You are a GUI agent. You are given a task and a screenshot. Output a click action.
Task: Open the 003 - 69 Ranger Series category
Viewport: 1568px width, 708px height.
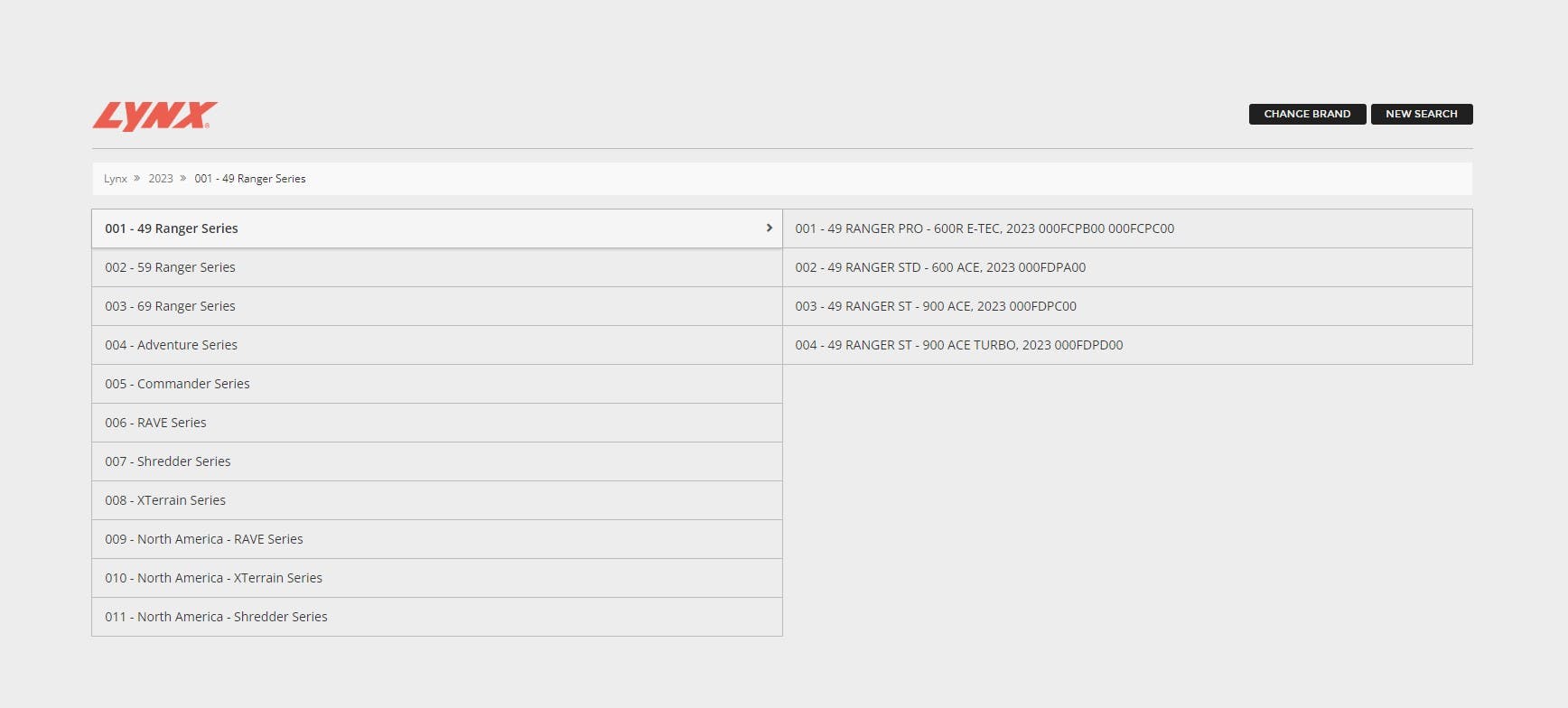coord(170,306)
